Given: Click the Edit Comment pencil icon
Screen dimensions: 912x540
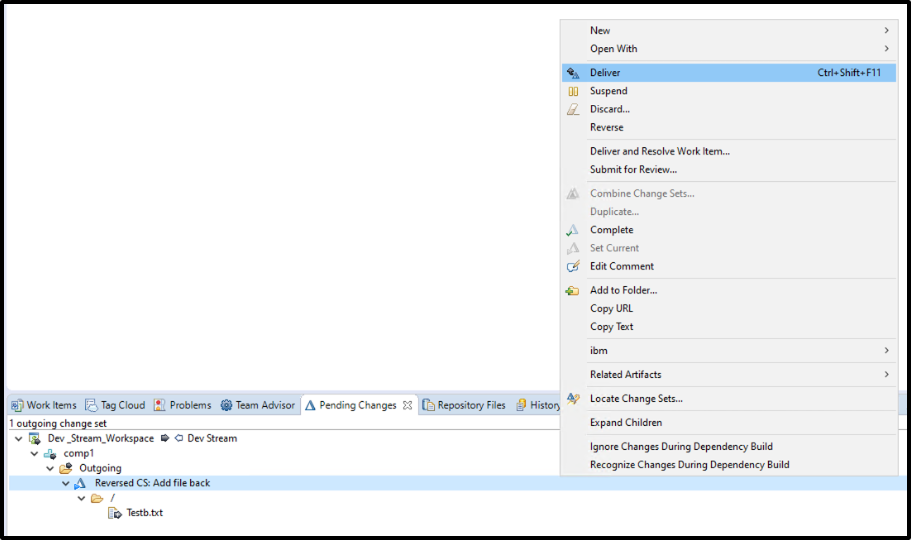Looking at the screenshot, I should [573, 267].
